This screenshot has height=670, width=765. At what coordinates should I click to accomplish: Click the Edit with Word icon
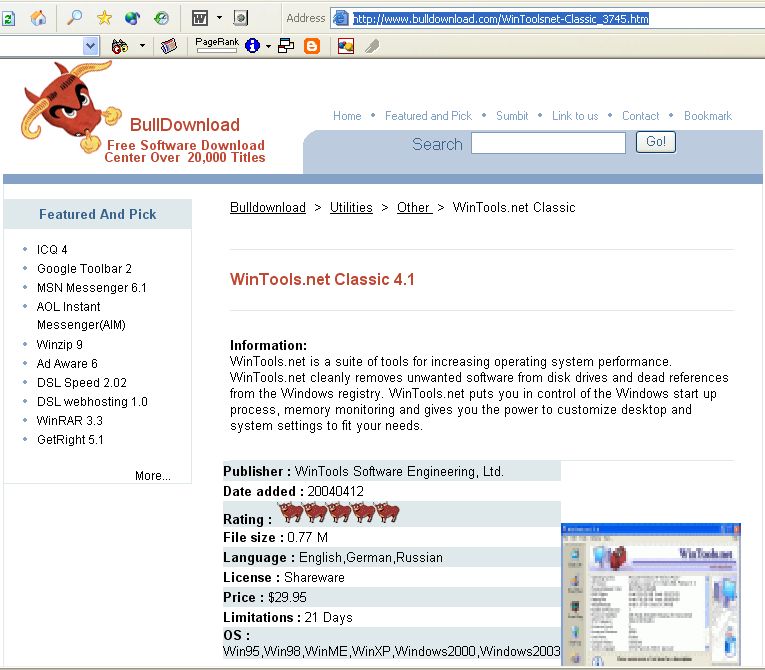point(200,18)
